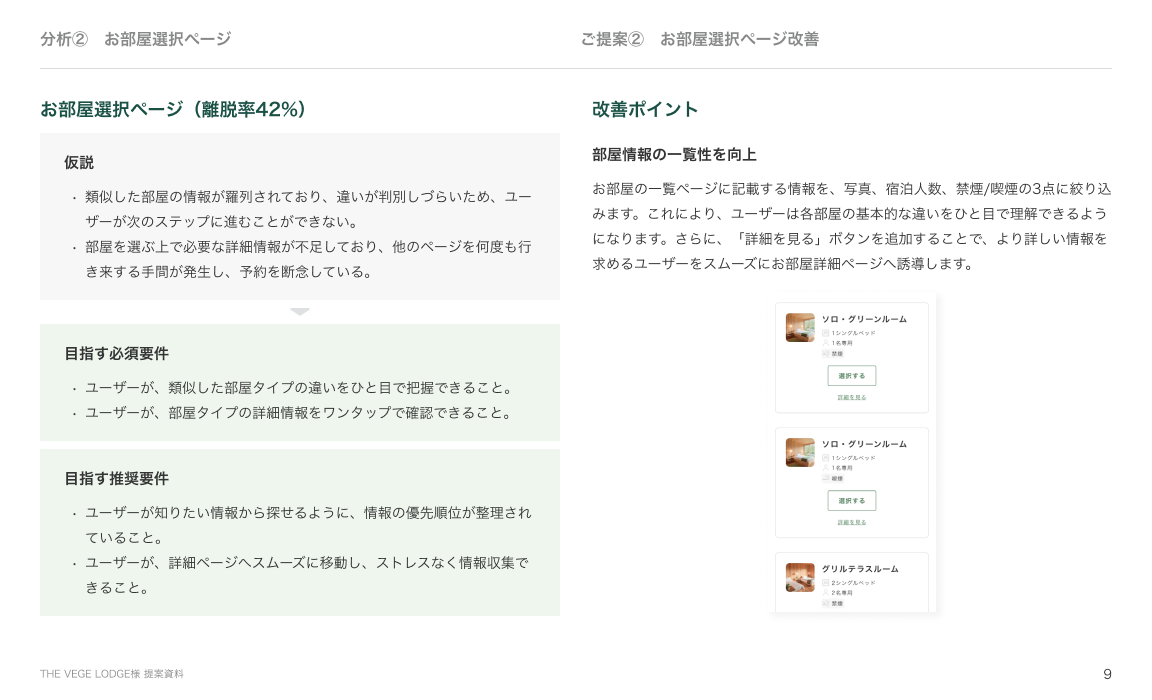The image size is (1152, 700).
Task: Open the first room's 詳細を見る link
Action: tap(851, 397)
